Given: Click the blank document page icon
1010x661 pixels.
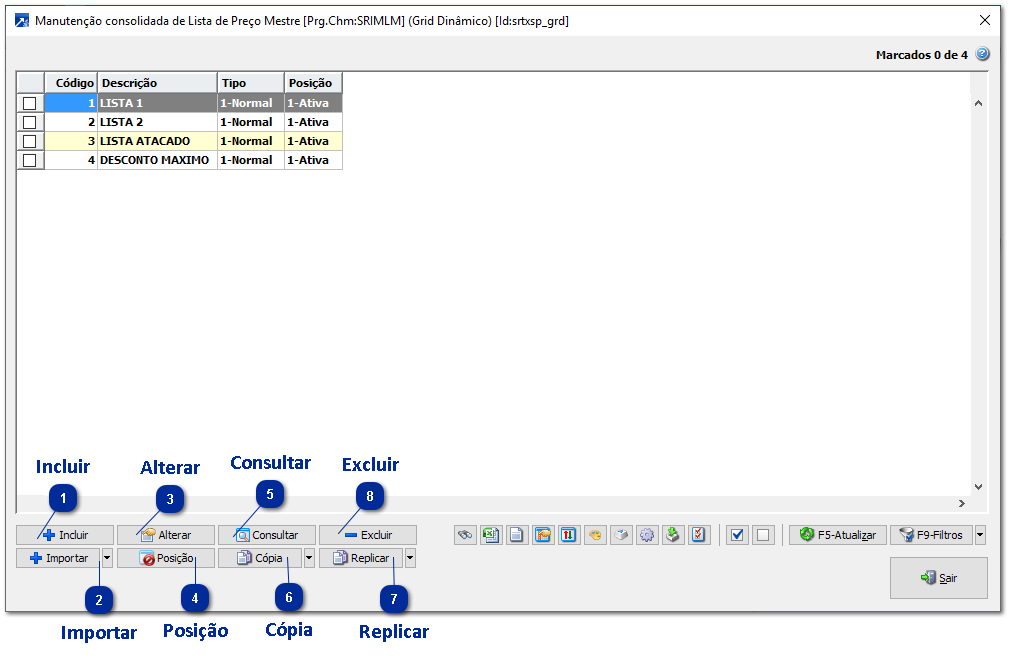Looking at the screenshot, I should [x=517, y=535].
